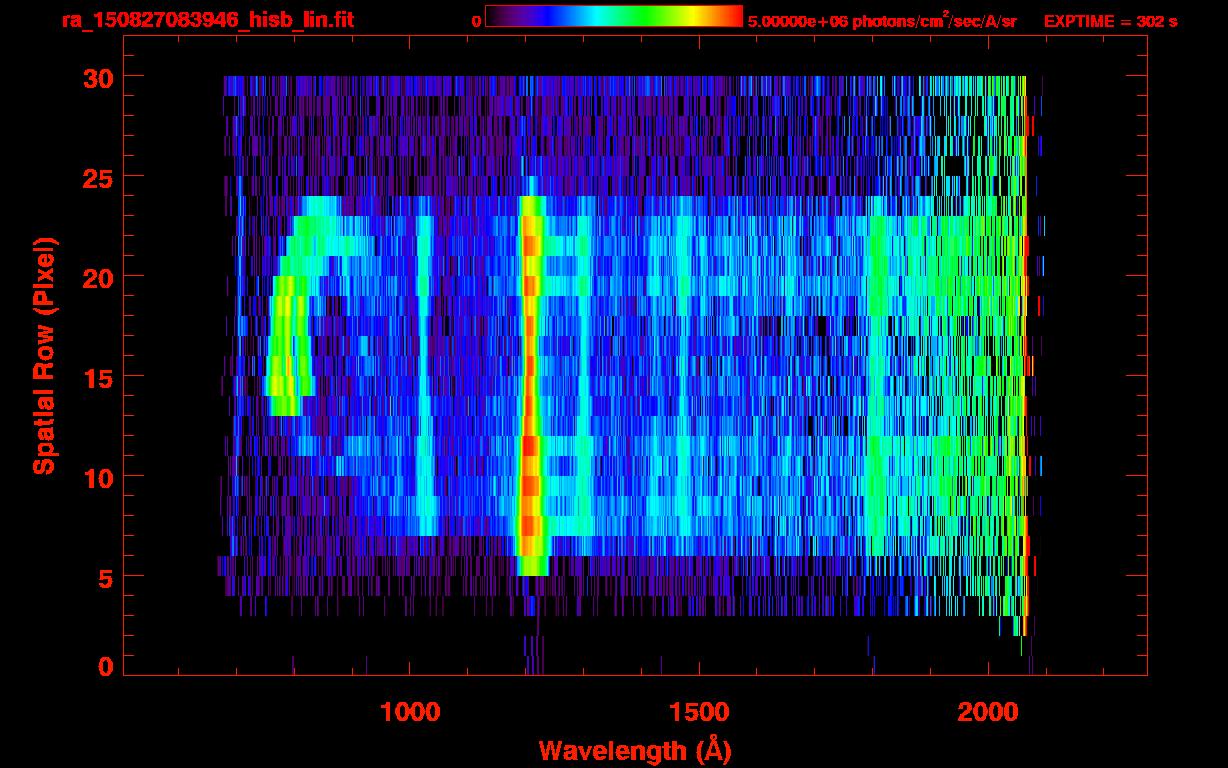Click the Spatial Row (Pixel) axis title
This screenshot has width=1228, height=768.
45,355
